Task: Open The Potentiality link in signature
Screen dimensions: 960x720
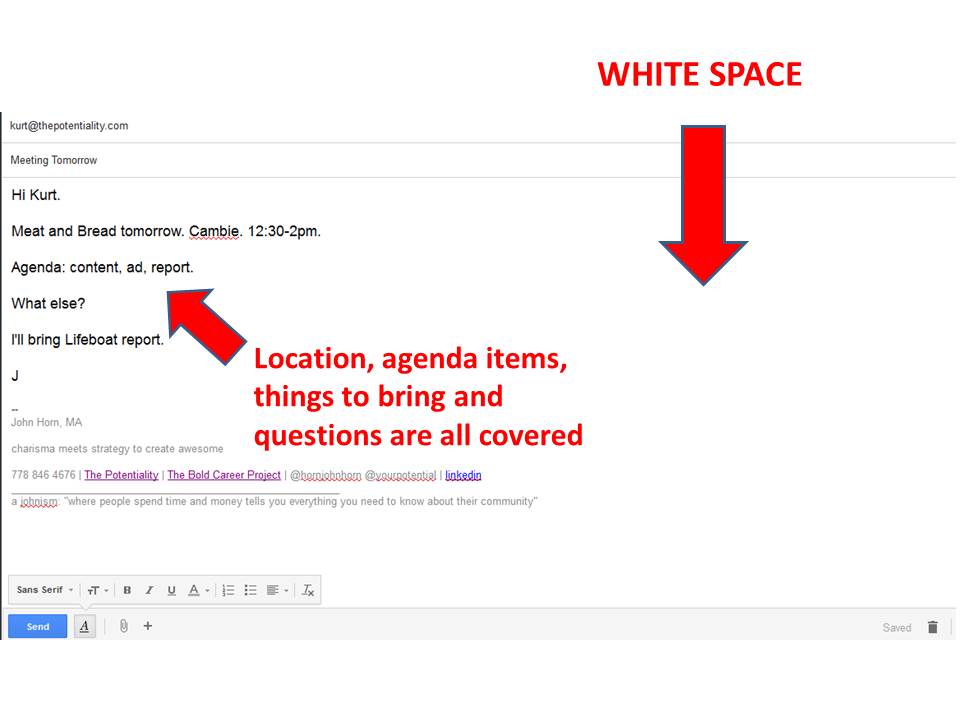Action: coord(121,475)
